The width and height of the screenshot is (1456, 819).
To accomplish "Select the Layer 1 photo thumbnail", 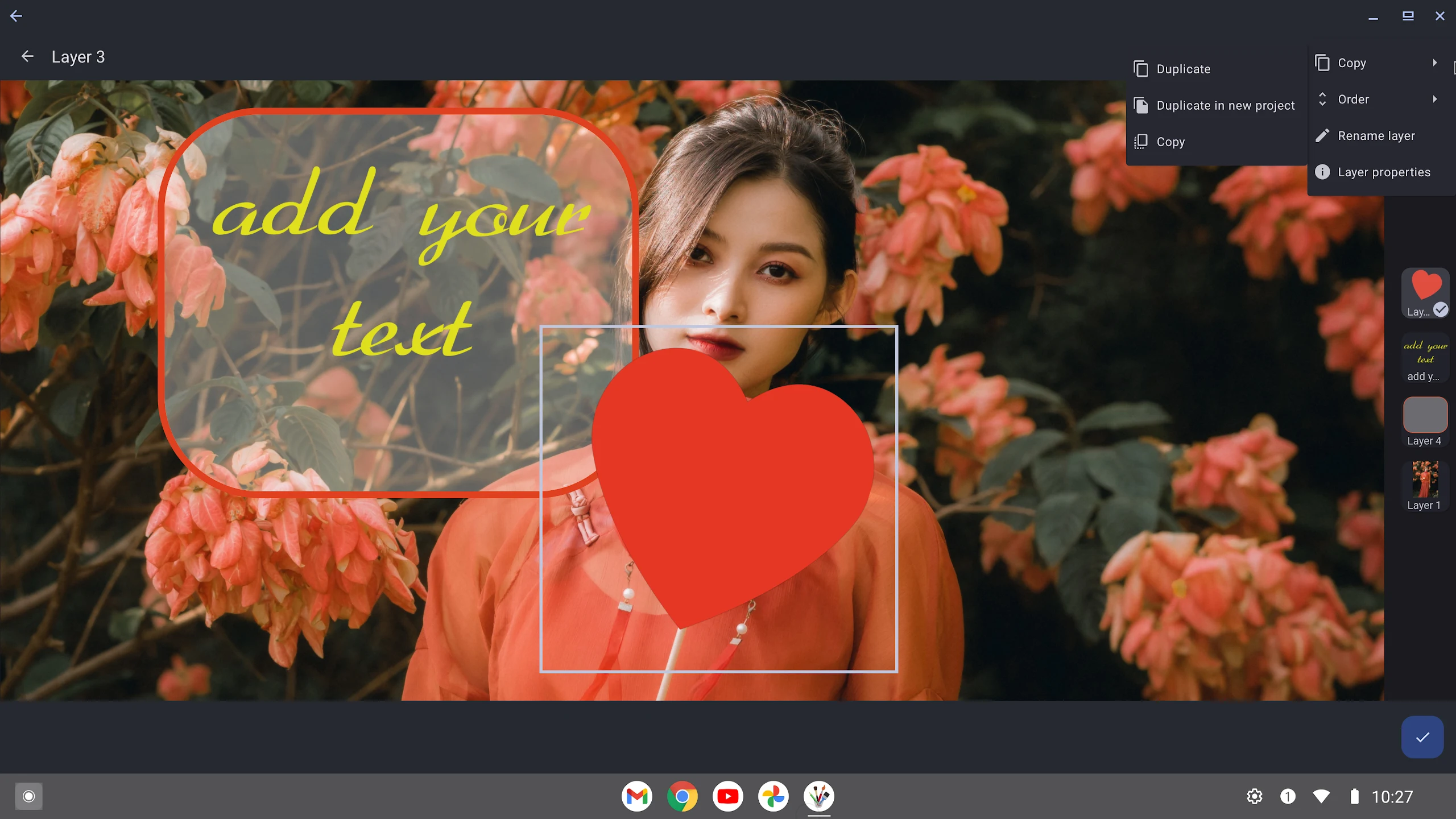I will click(x=1425, y=479).
